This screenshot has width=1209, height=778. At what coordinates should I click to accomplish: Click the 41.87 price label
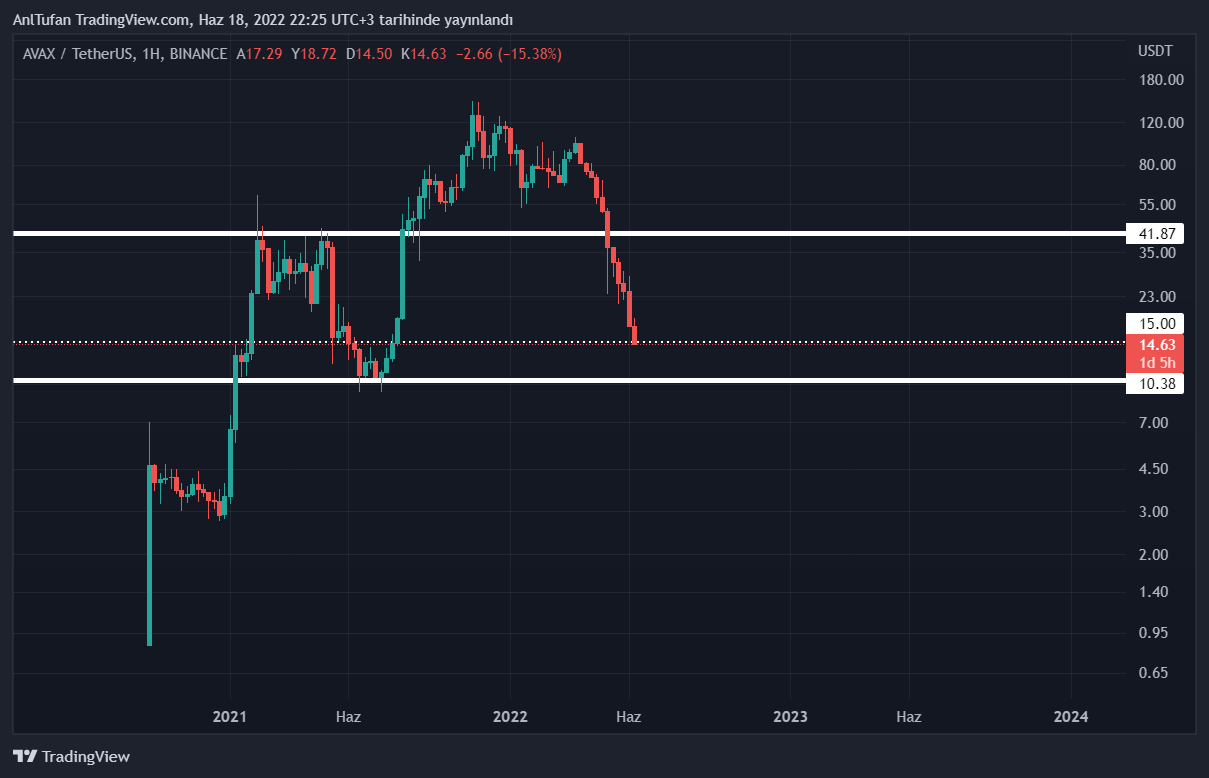tap(1154, 234)
